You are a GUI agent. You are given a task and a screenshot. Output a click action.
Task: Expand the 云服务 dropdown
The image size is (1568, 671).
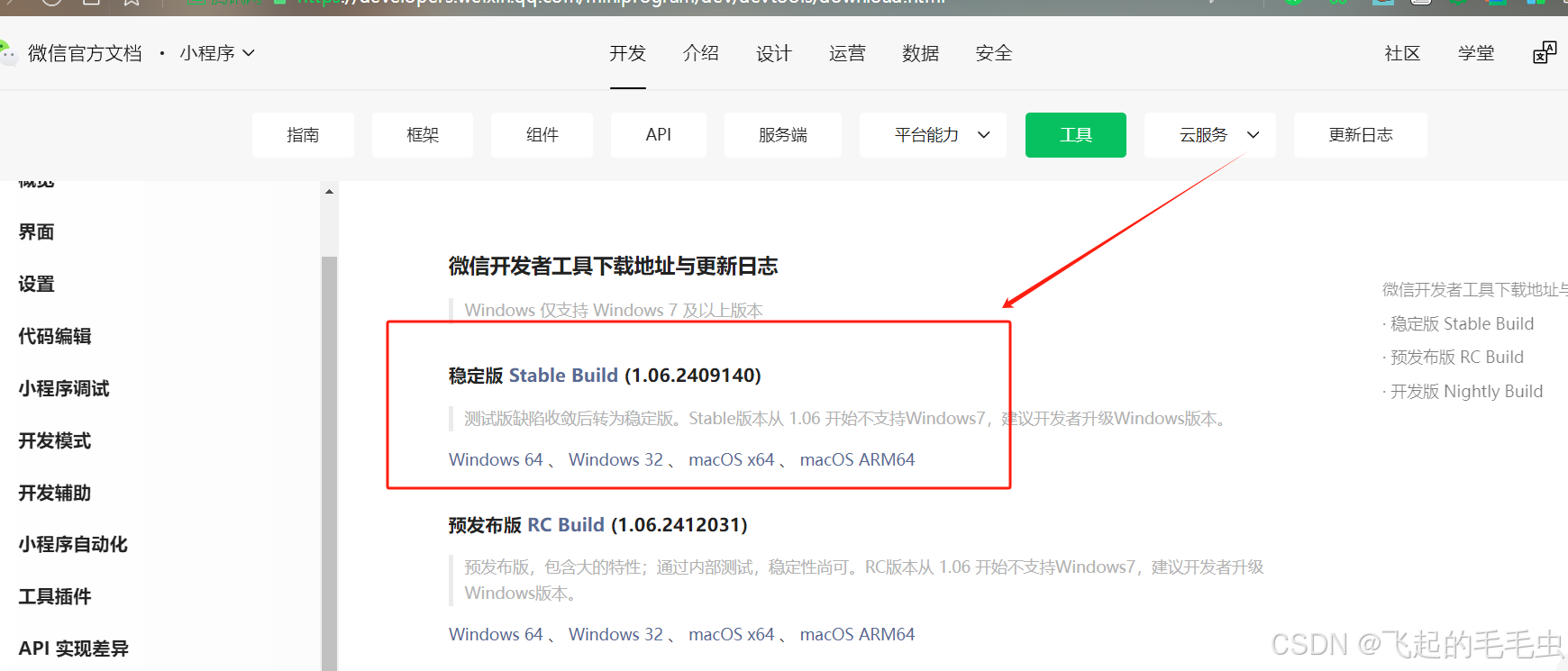pyautogui.click(x=1210, y=135)
